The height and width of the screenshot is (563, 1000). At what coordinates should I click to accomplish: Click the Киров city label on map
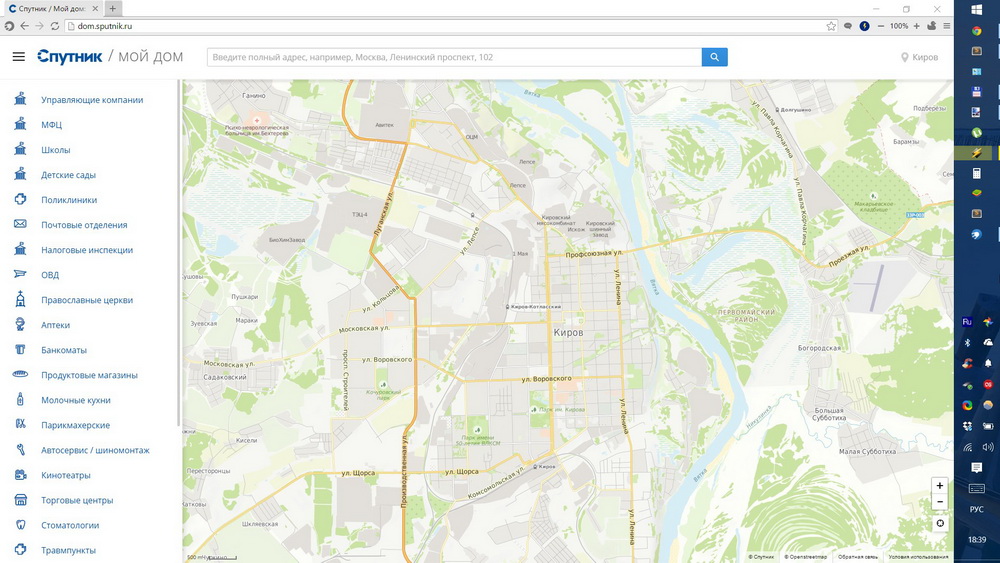tap(568, 333)
